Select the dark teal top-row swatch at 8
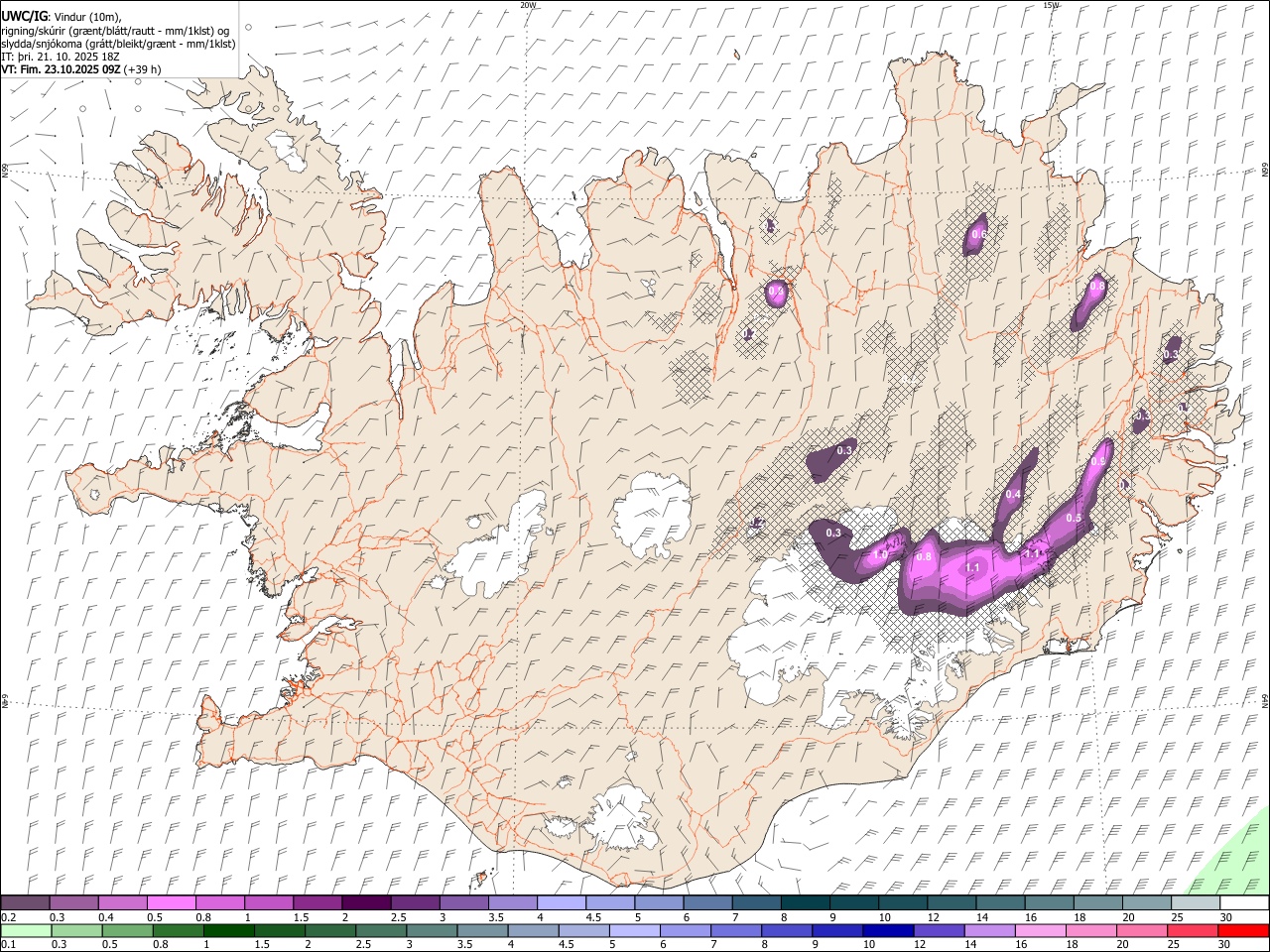 point(805,902)
